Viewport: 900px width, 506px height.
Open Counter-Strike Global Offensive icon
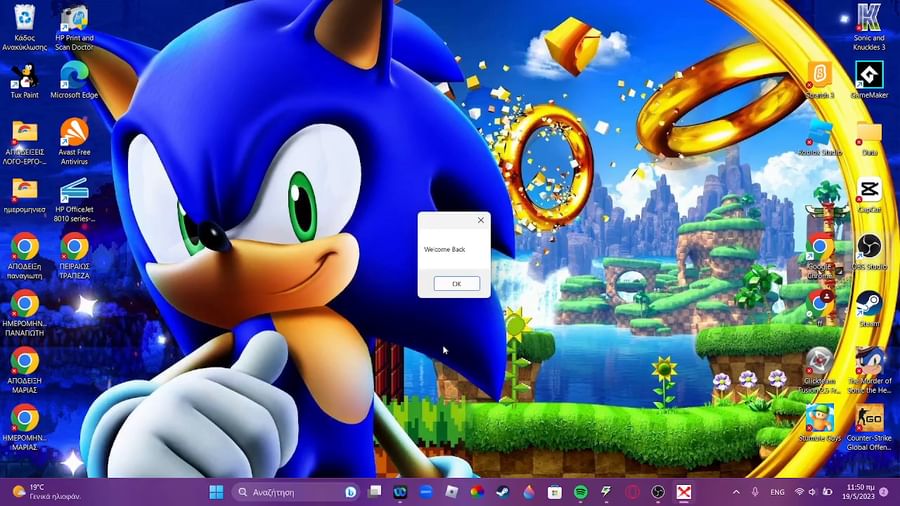point(869,427)
